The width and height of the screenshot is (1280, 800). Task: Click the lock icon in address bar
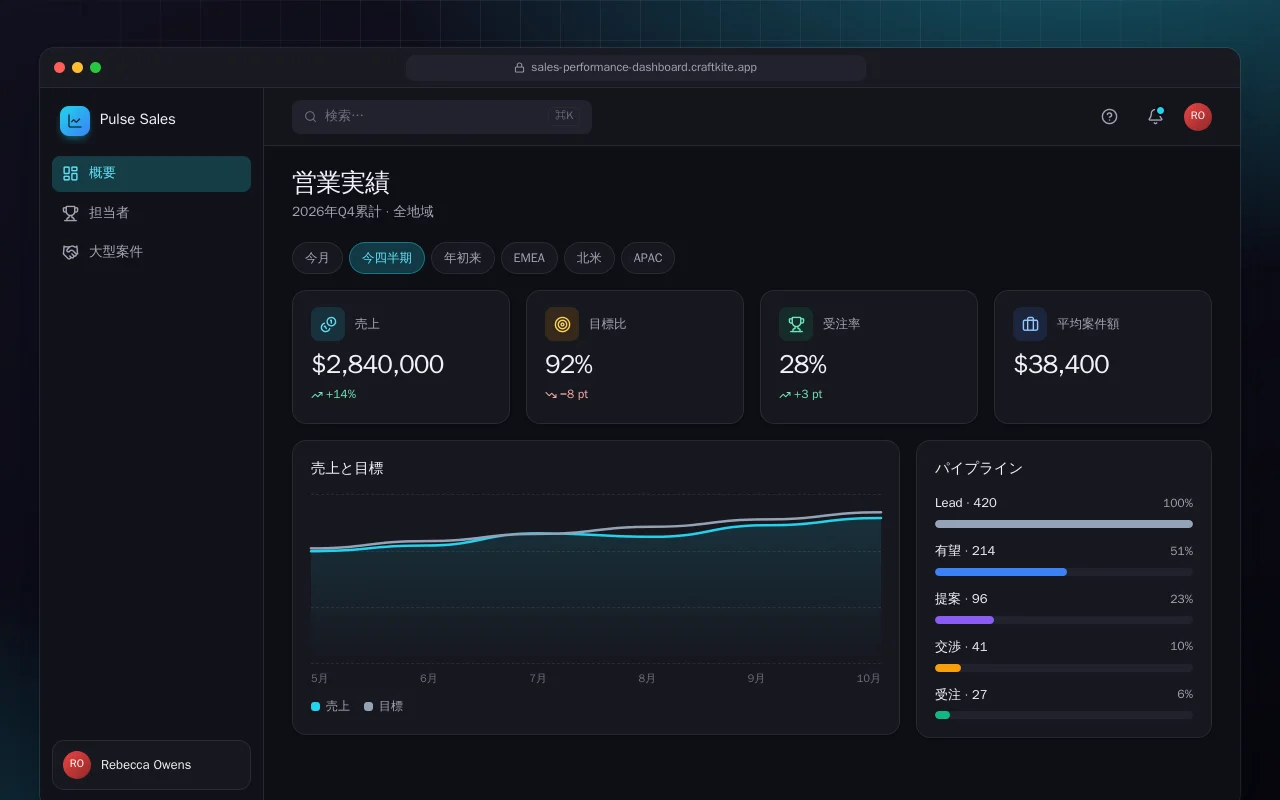[x=519, y=68]
